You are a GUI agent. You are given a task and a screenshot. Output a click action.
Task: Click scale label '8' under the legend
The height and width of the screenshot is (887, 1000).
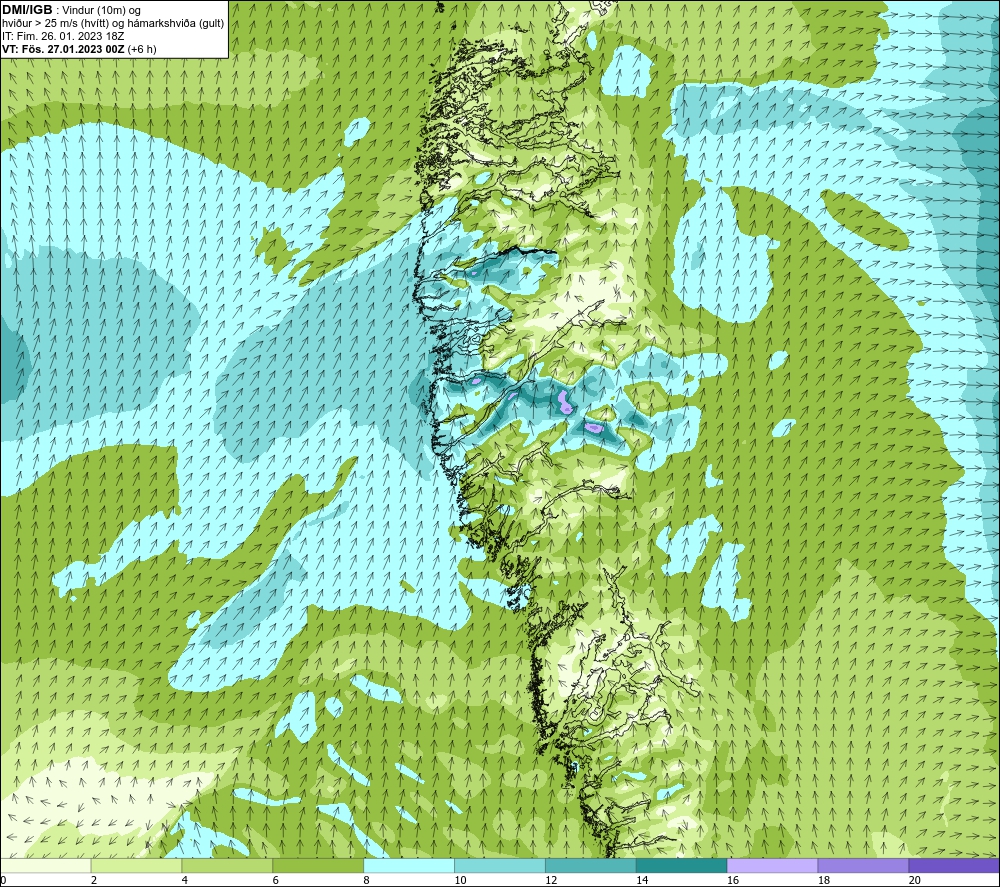(367, 881)
